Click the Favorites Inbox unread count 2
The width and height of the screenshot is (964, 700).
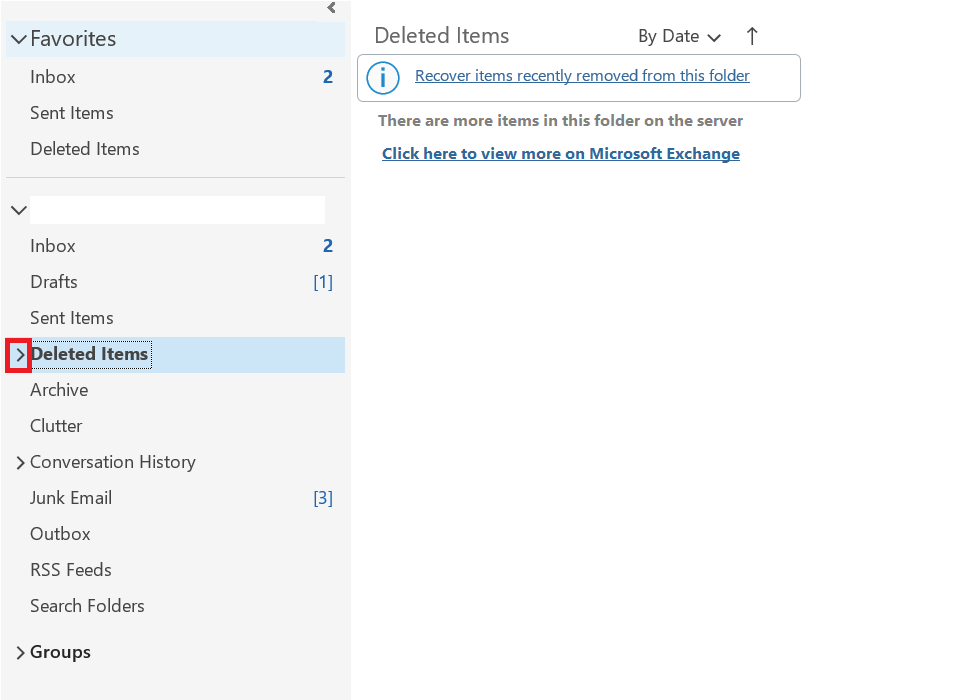(328, 77)
